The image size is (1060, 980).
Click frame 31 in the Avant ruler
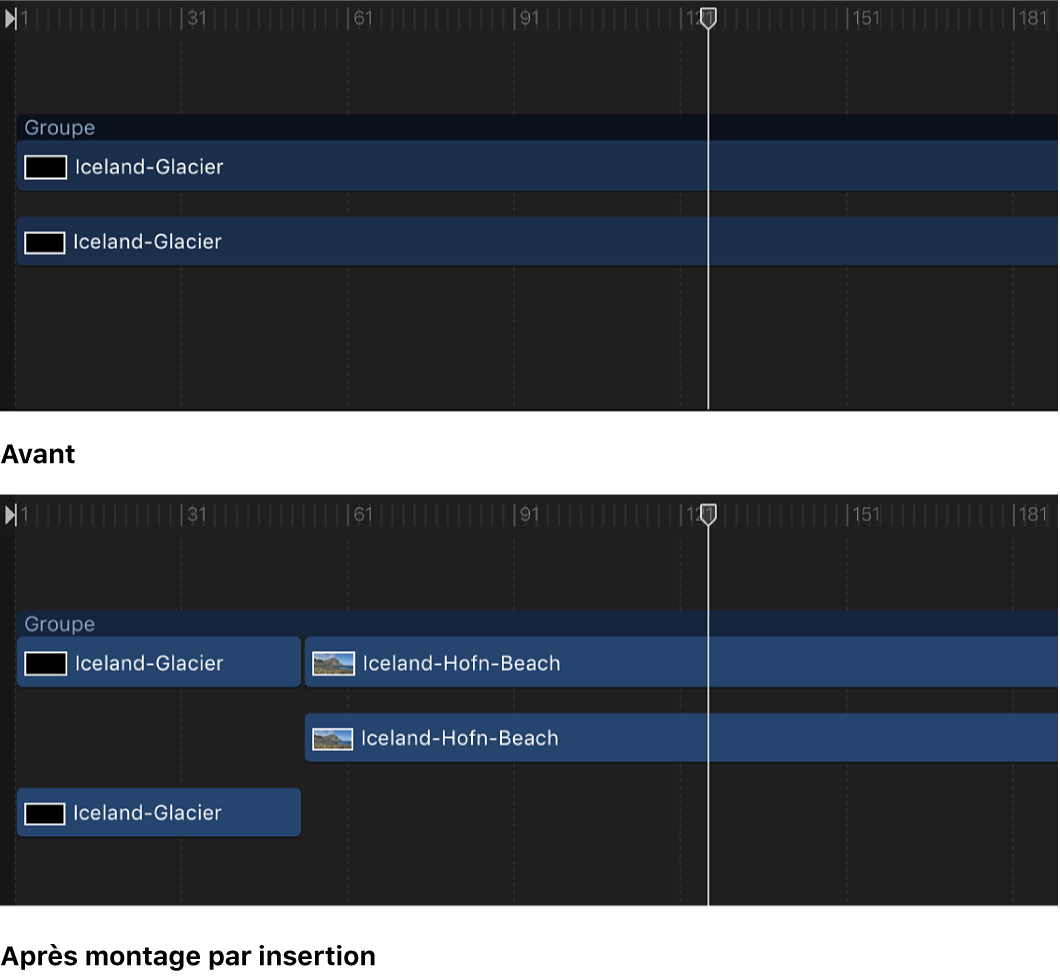(x=197, y=18)
